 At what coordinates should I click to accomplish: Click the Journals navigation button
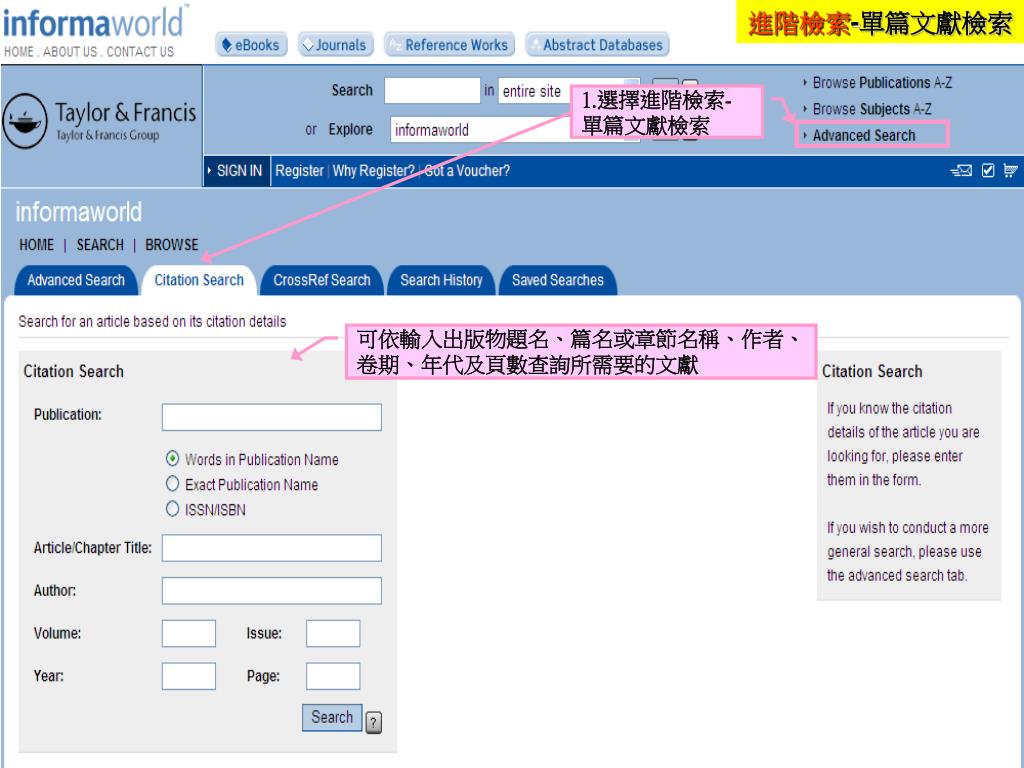point(336,45)
